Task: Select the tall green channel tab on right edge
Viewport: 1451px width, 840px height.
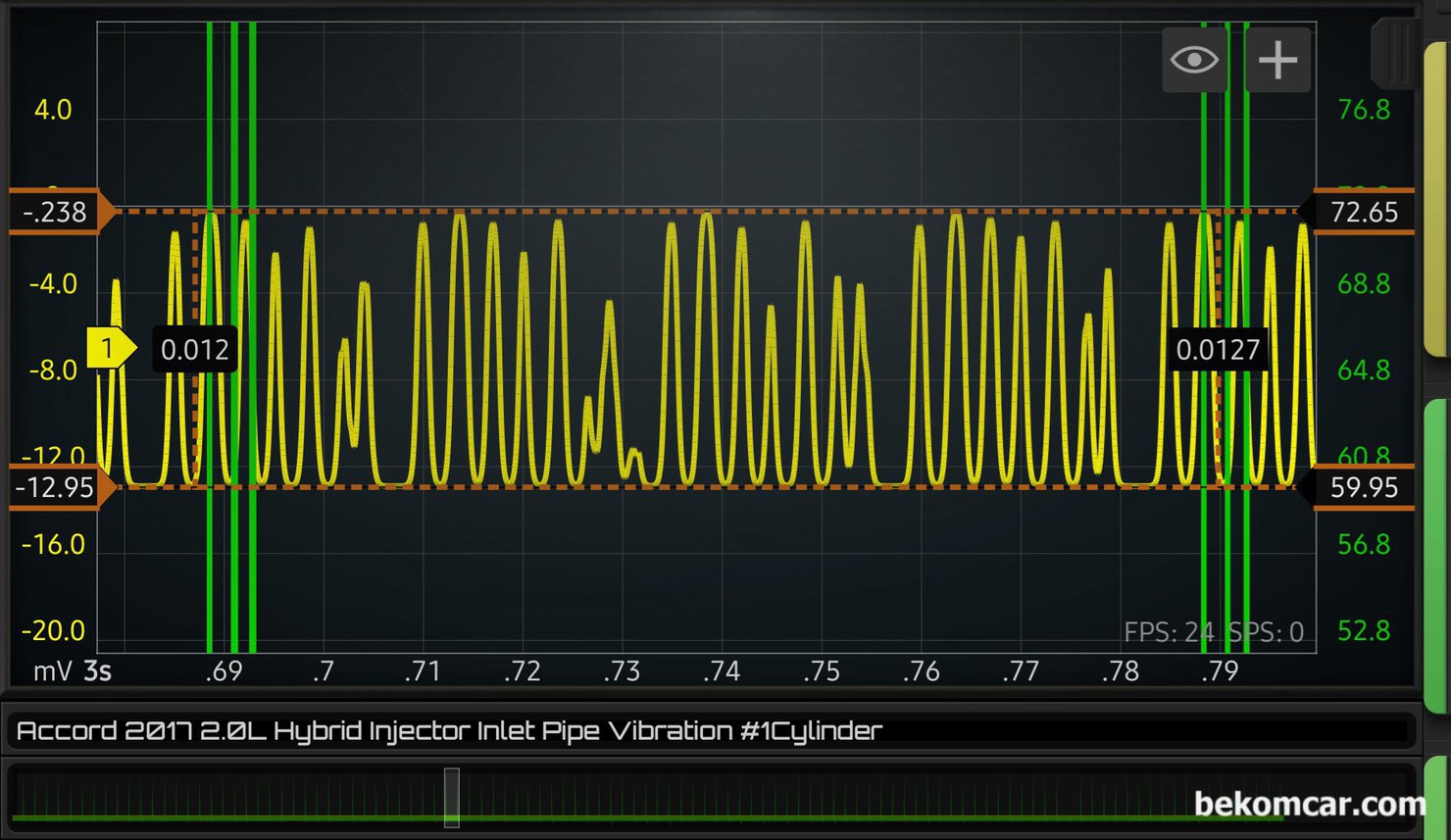Action: (x=1437, y=554)
